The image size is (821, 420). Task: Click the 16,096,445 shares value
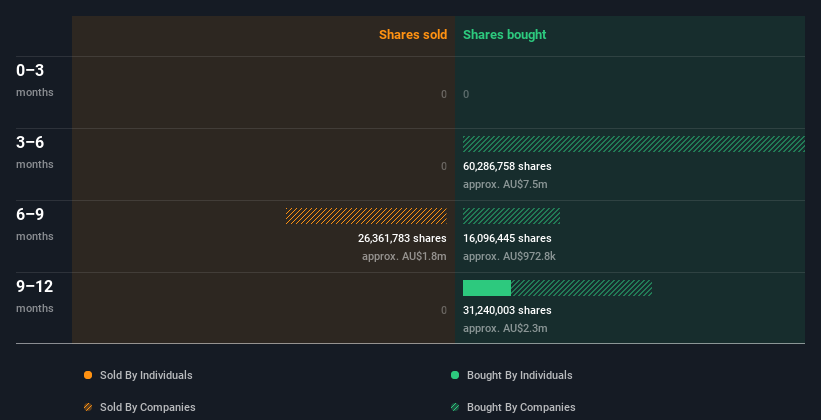click(507, 238)
